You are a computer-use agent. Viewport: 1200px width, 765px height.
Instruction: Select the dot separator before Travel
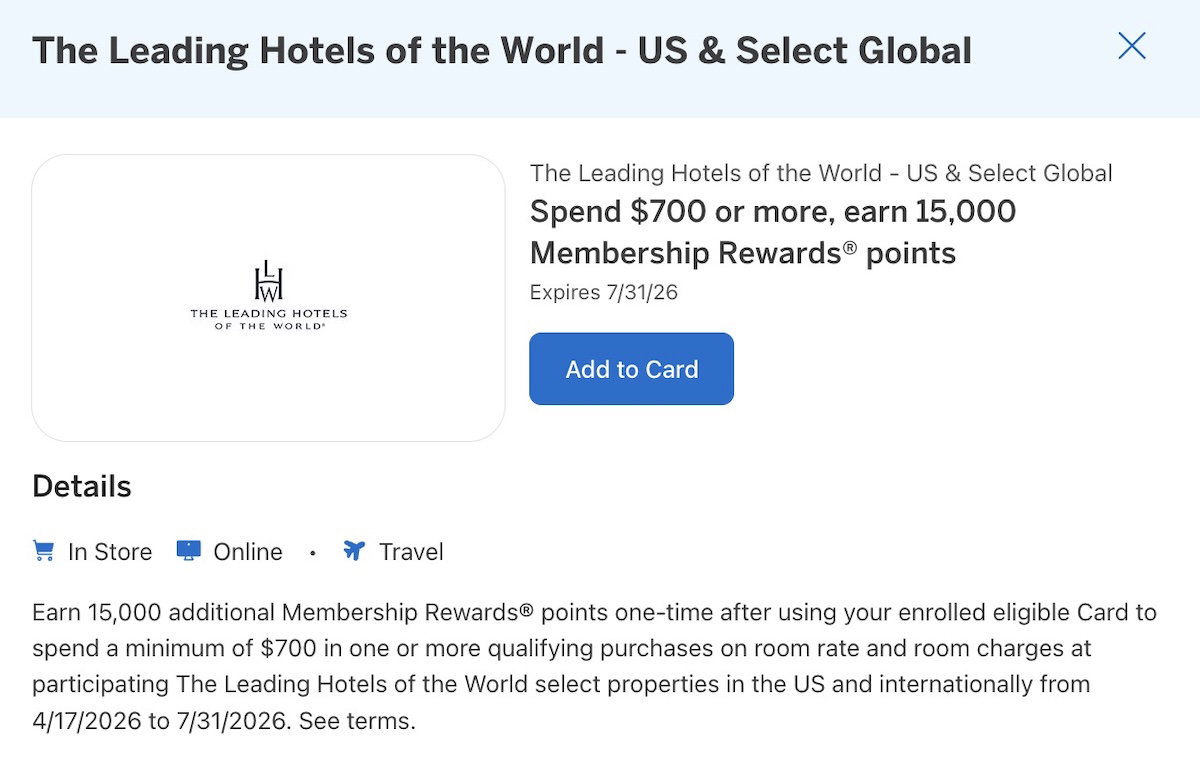[313, 552]
